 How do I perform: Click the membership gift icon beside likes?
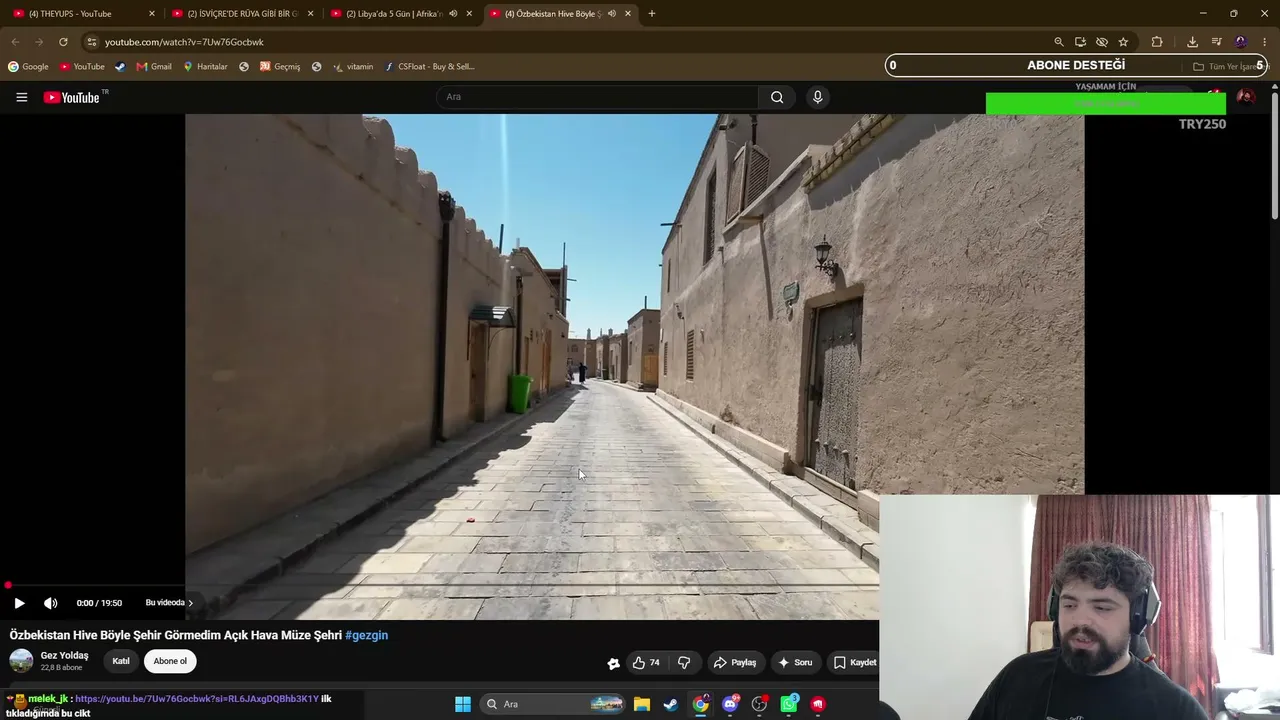coord(613,663)
